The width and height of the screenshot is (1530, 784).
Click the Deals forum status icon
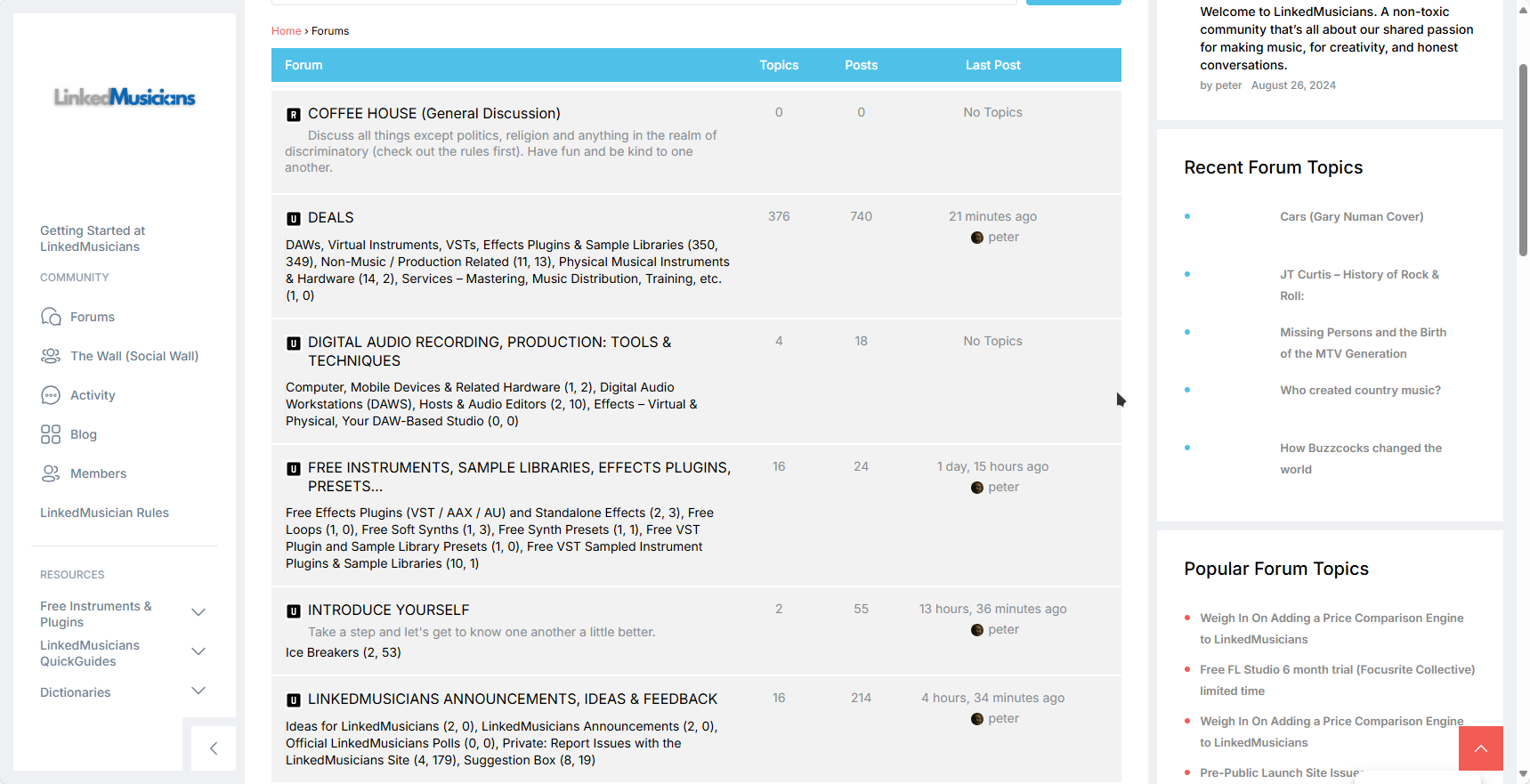pyautogui.click(x=294, y=218)
